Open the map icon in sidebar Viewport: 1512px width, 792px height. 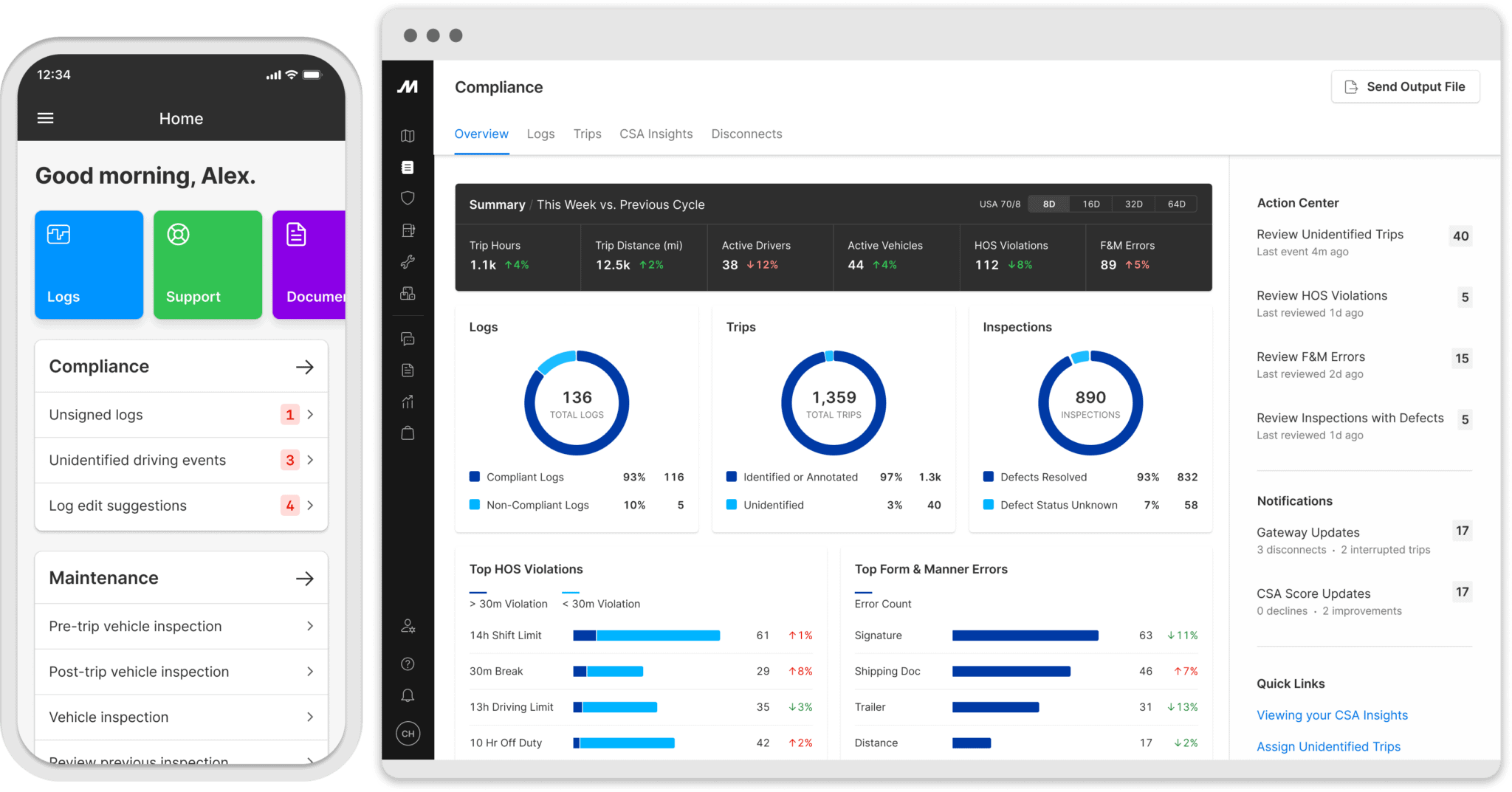pyautogui.click(x=408, y=136)
